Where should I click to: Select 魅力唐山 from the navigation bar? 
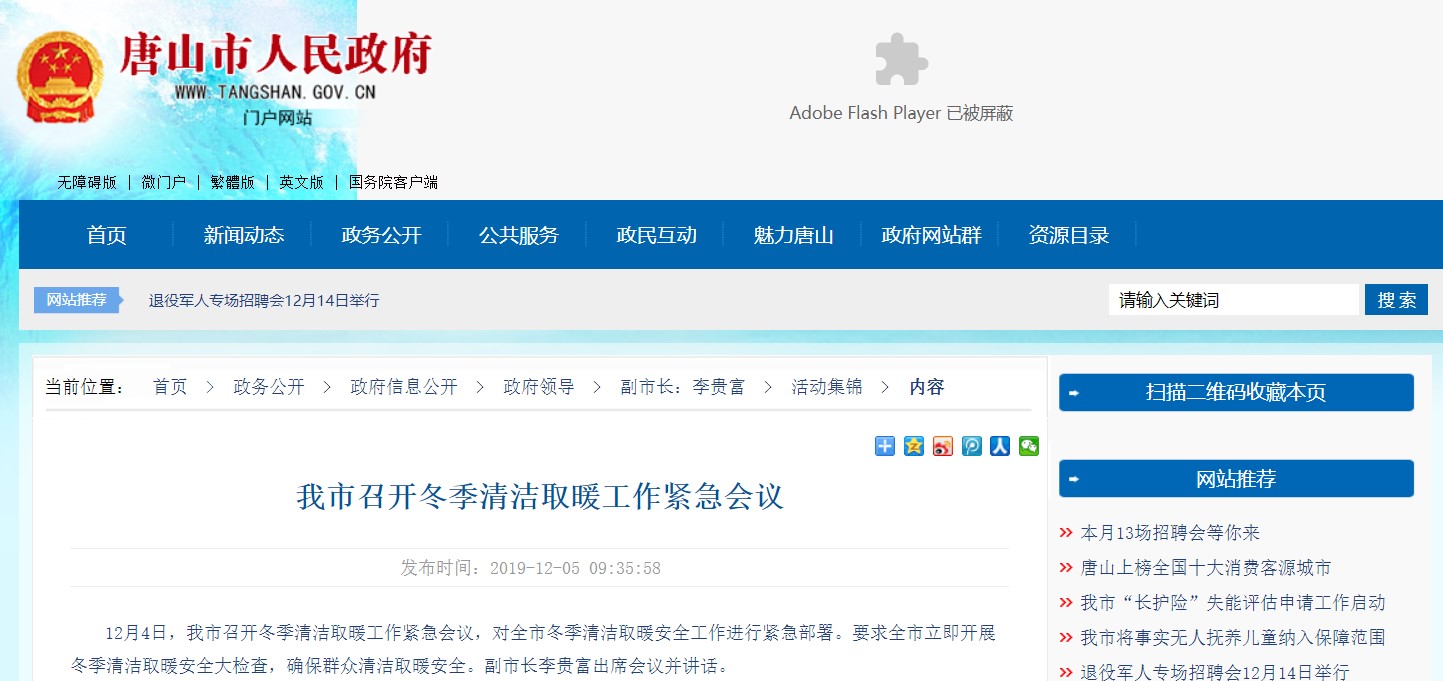[x=793, y=235]
